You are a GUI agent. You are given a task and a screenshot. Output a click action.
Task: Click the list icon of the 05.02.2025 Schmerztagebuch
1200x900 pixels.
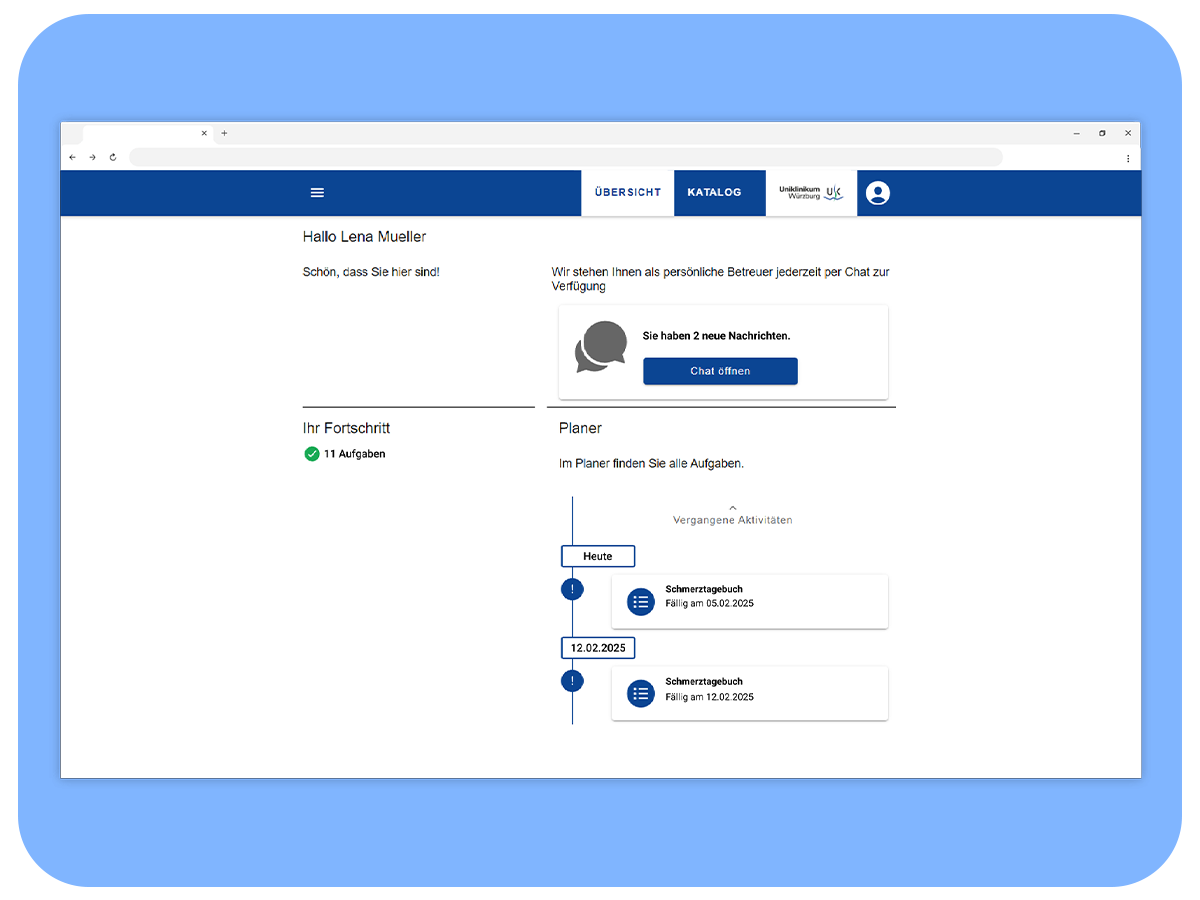(641, 602)
